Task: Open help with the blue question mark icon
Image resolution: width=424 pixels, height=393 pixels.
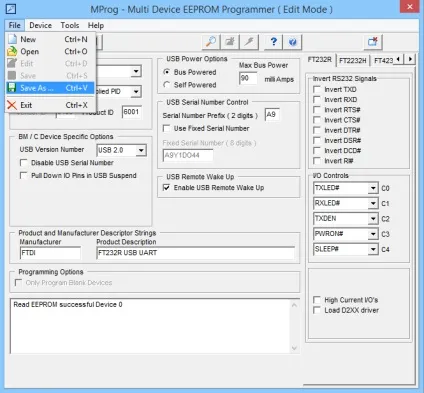Action: pos(273,42)
